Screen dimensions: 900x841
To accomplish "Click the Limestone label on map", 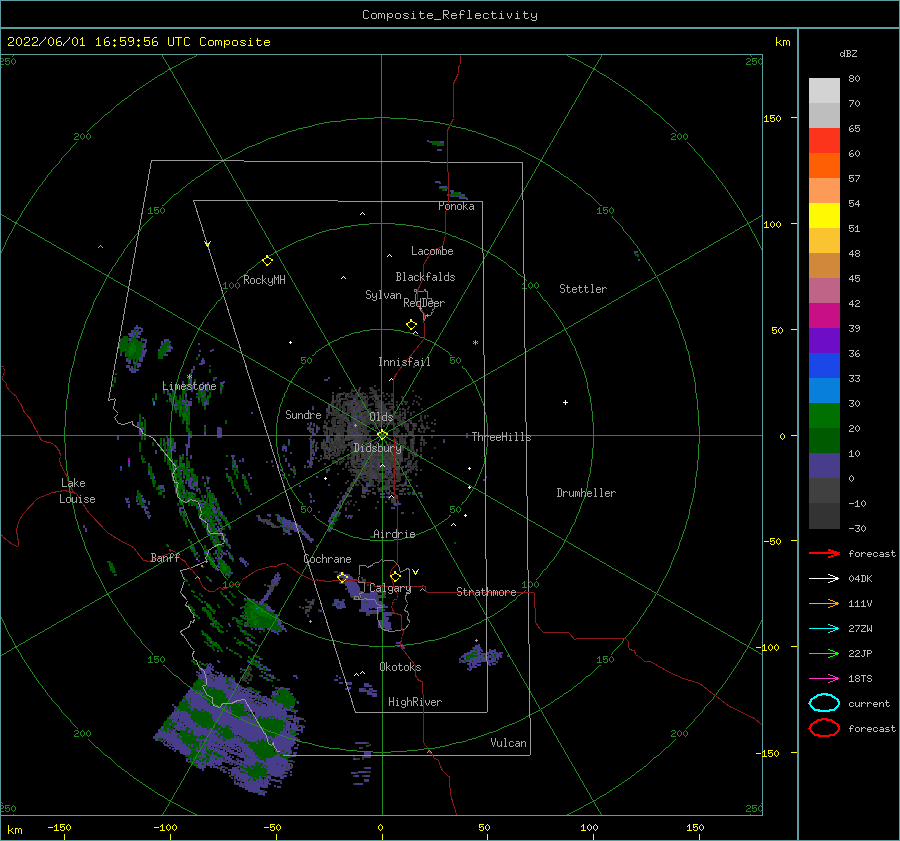I will 189,386.
